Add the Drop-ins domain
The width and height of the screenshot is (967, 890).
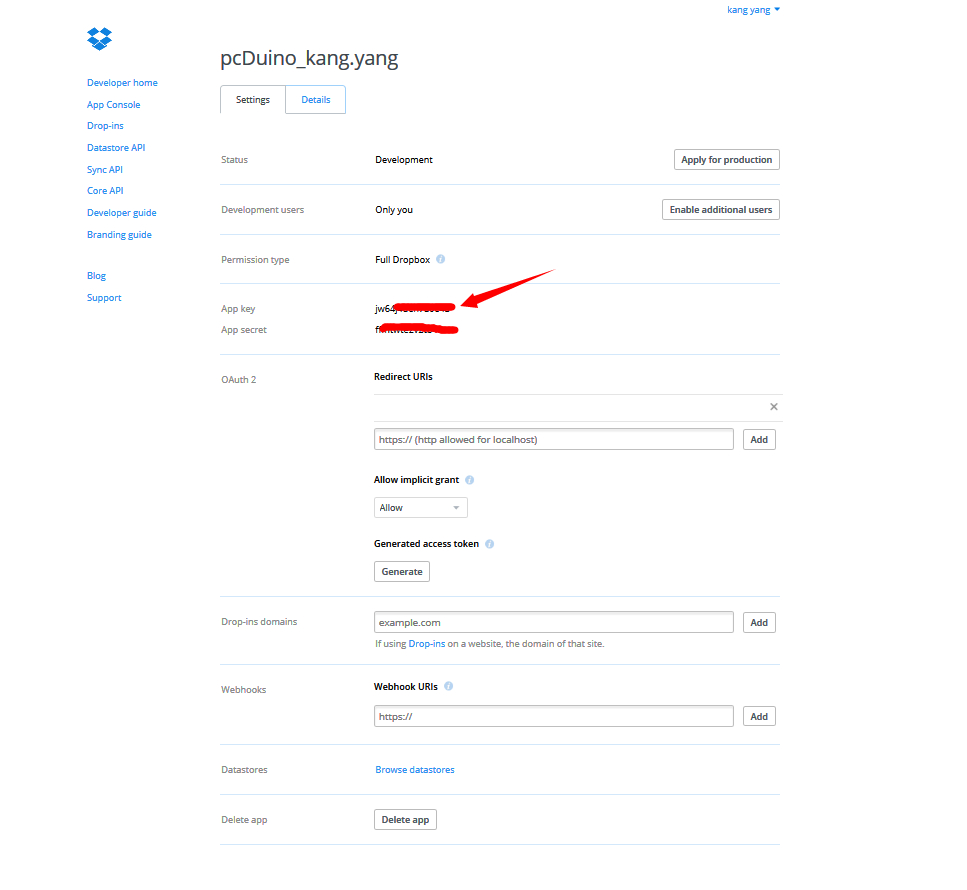point(759,623)
